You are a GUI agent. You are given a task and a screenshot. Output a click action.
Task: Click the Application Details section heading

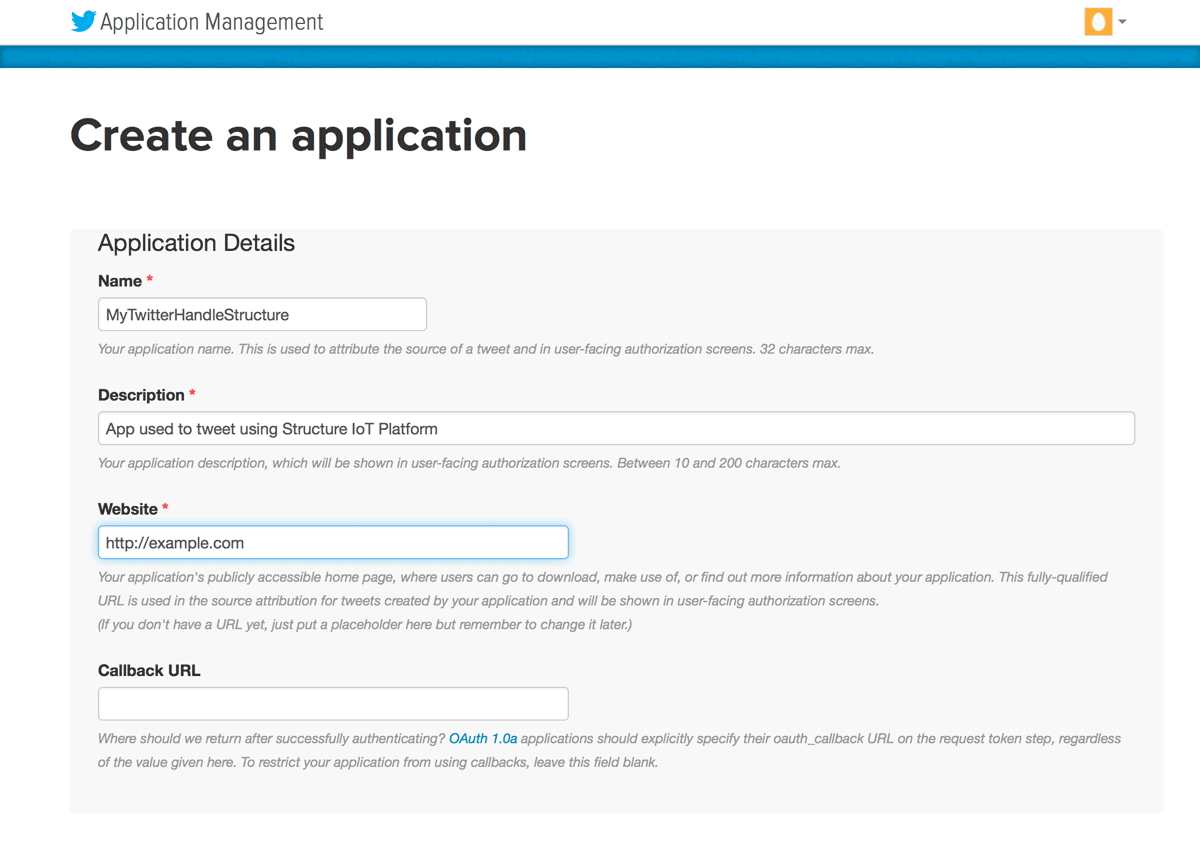[x=196, y=243]
